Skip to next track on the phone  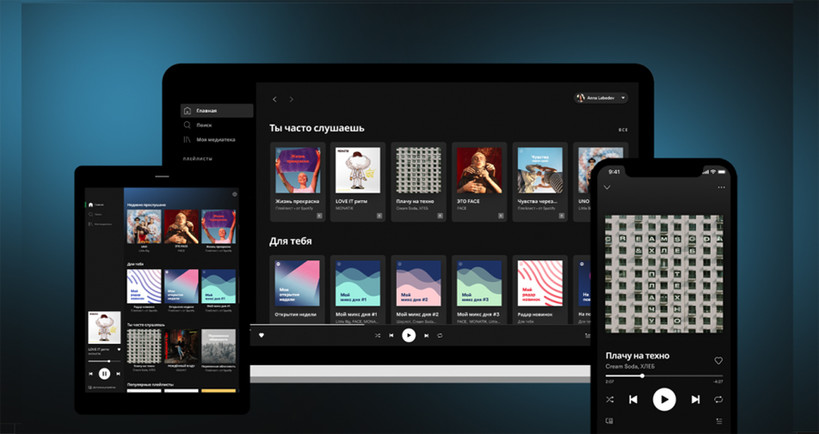[696, 399]
